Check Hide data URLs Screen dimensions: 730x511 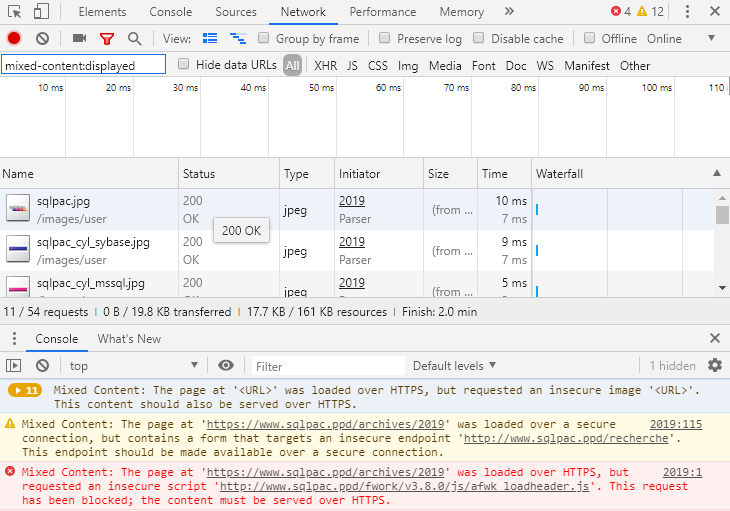(183, 64)
